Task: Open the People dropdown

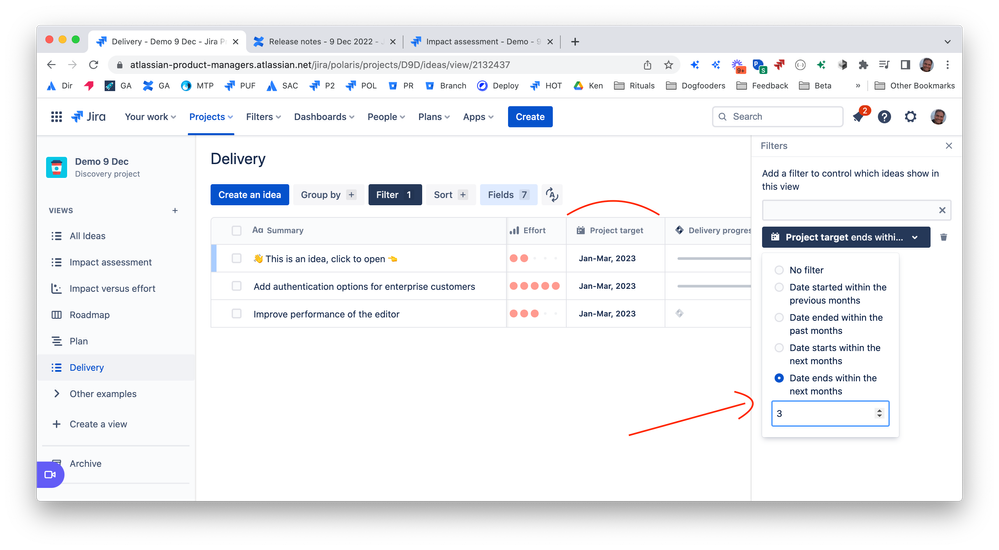Action: [x=385, y=117]
